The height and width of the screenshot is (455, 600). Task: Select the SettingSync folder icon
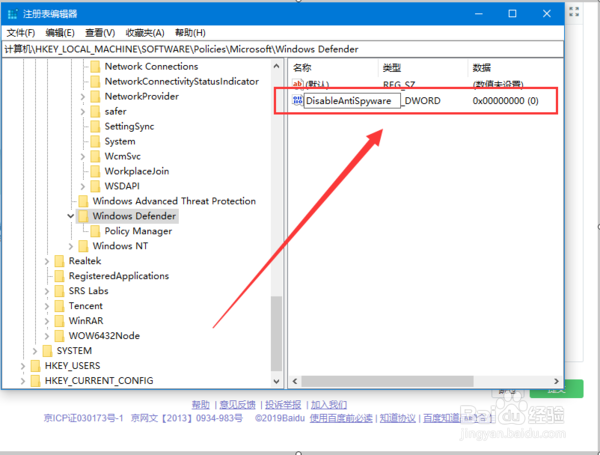[x=95, y=126]
